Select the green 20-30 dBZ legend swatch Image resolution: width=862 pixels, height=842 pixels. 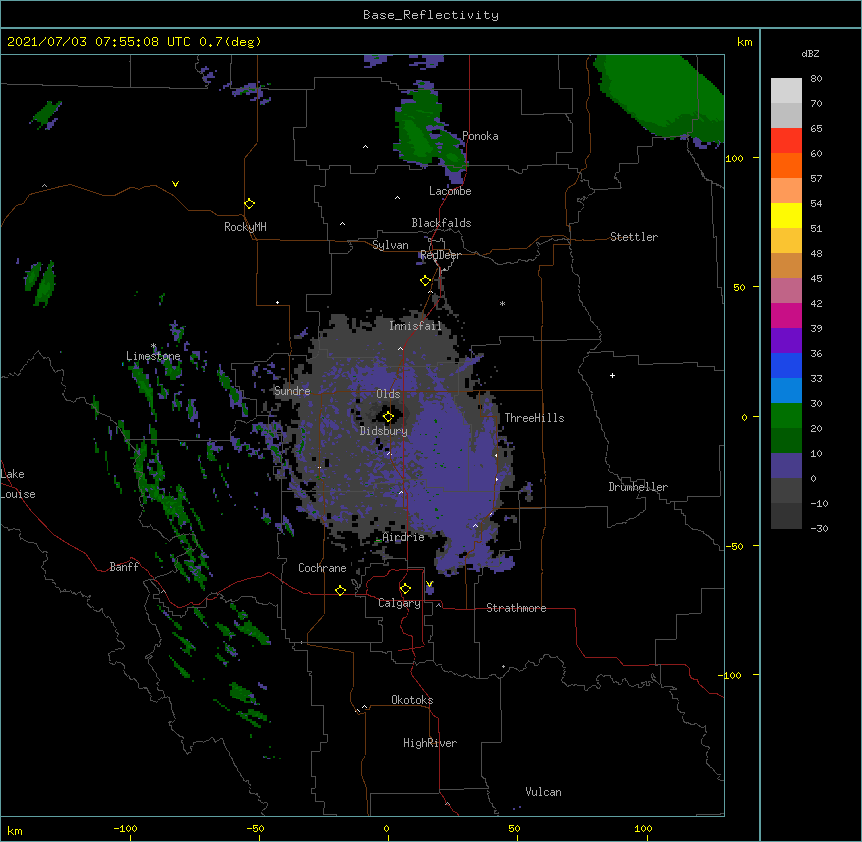tap(786, 416)
